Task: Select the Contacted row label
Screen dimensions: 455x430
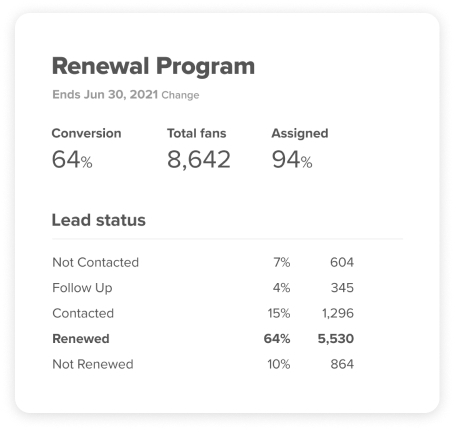Action: tap(83, 313)
